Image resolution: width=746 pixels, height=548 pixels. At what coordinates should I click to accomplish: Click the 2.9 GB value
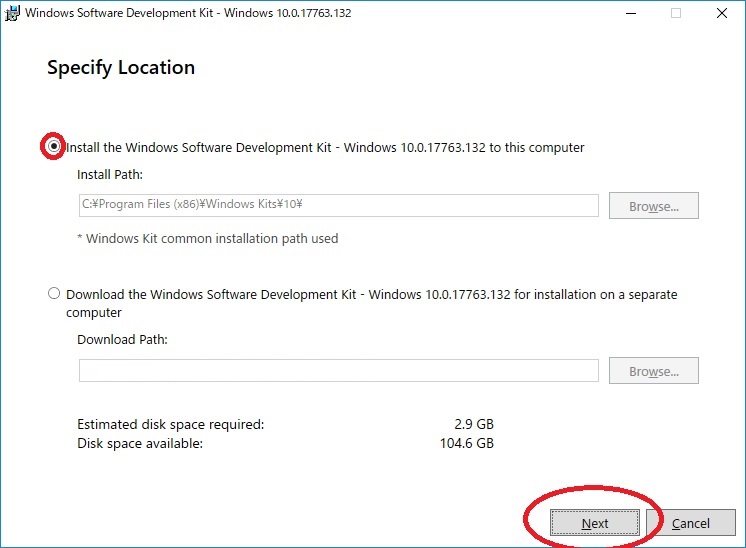point(474,424)
